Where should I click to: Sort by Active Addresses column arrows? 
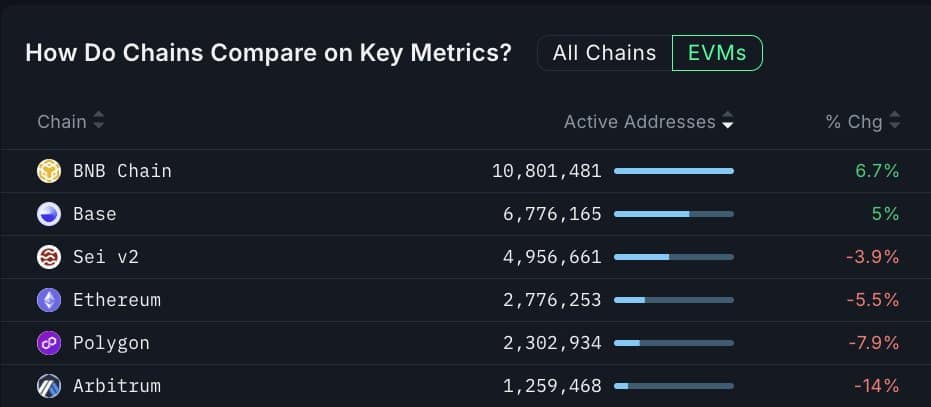(x=728, y=122)
